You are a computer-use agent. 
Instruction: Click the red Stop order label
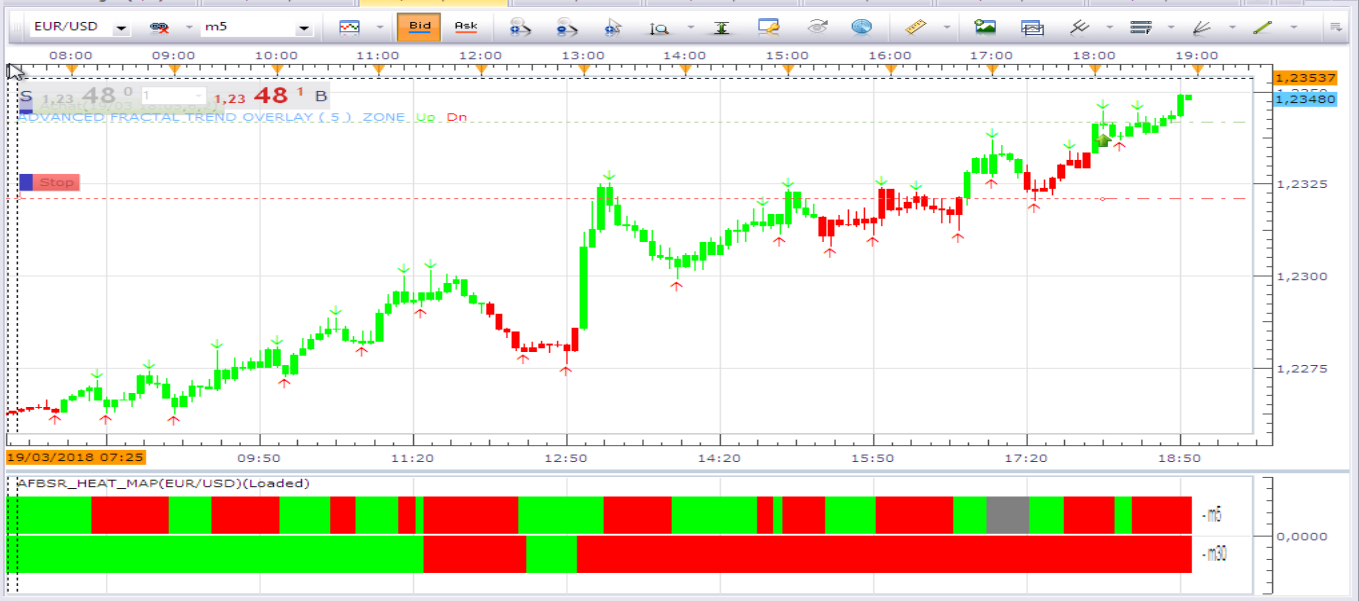coord(57,182)
